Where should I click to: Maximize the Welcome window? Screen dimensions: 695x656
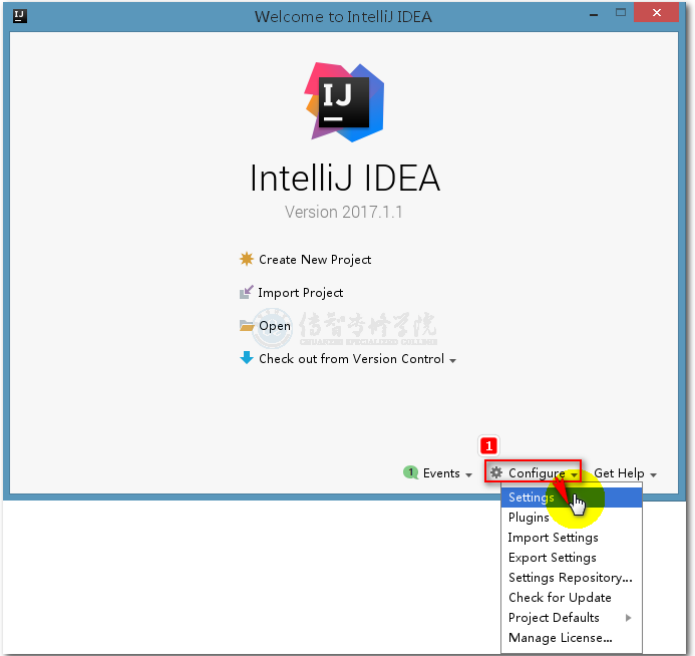click(621, 13)
